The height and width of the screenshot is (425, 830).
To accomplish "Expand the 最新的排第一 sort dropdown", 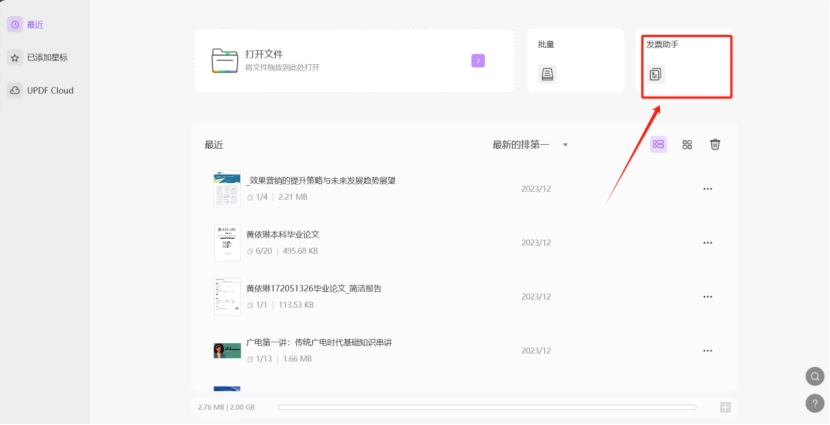I will tap(530, 145).
